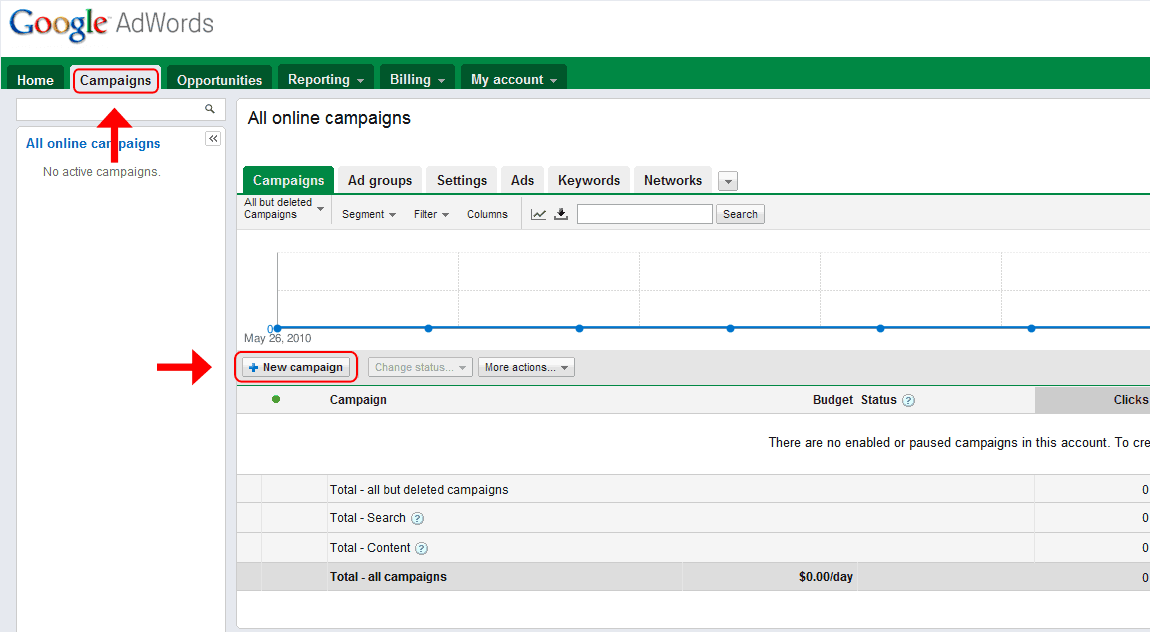Switch to the Ad groups tab
This screenshot has width=1150, height=632.
click(380, 180)
